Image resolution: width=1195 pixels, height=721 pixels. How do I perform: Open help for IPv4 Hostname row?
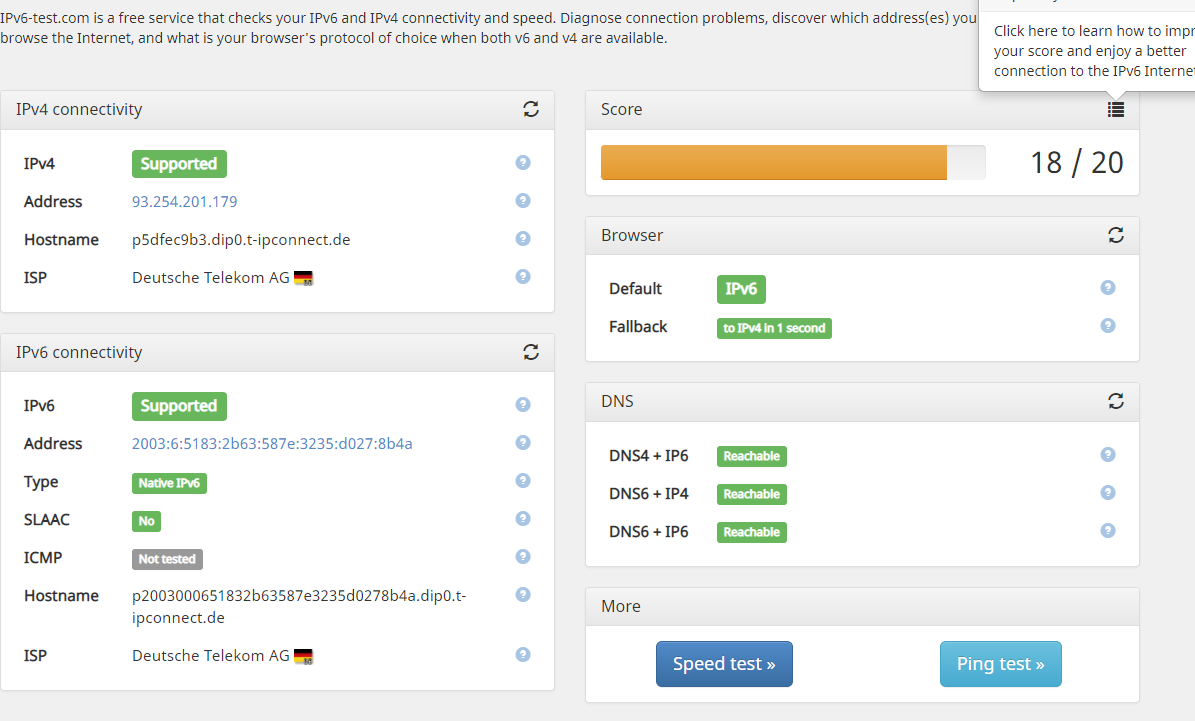pyautogui.click(x=523, y=239)
